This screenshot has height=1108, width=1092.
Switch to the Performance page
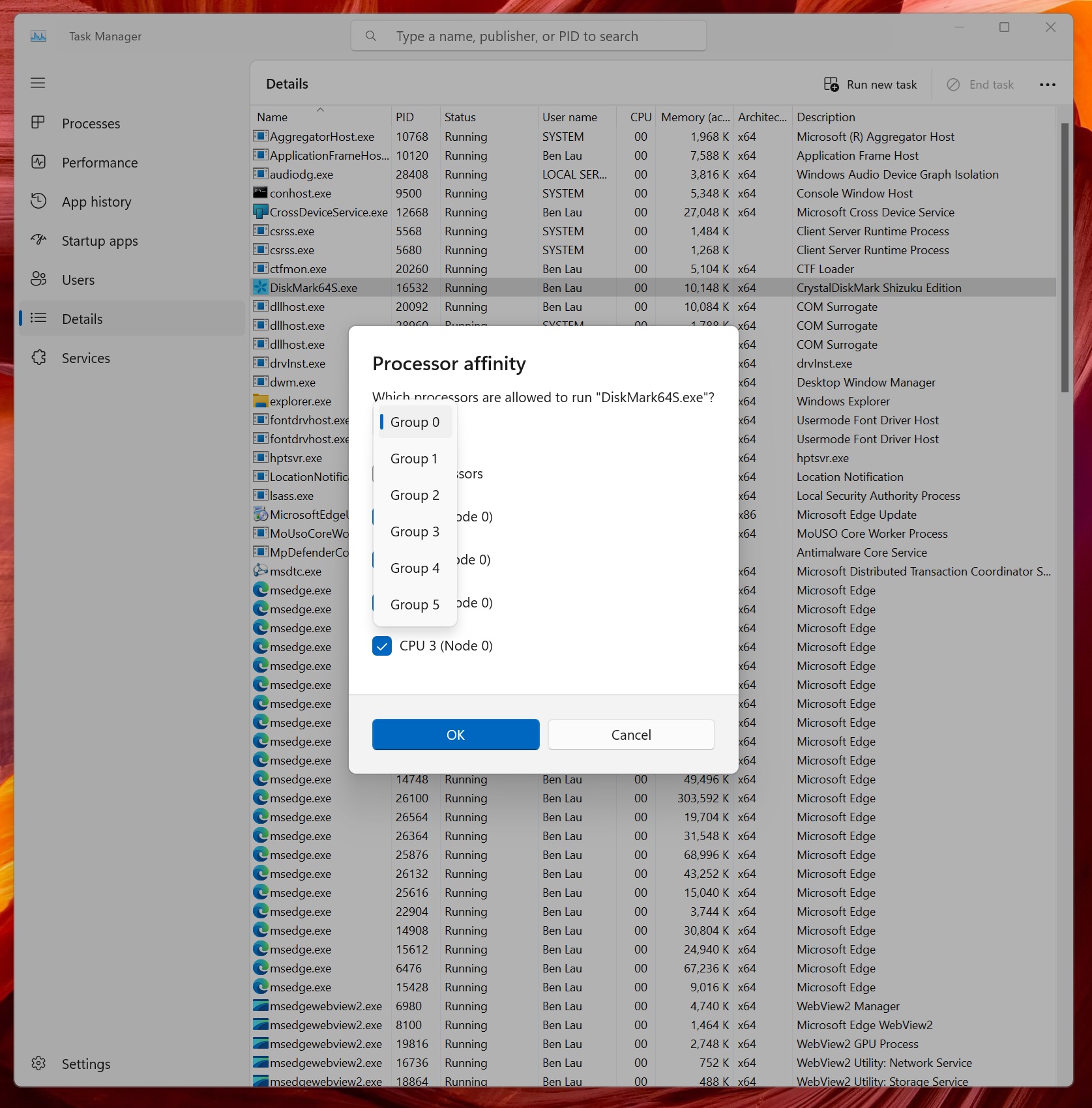tap(132, 162)
